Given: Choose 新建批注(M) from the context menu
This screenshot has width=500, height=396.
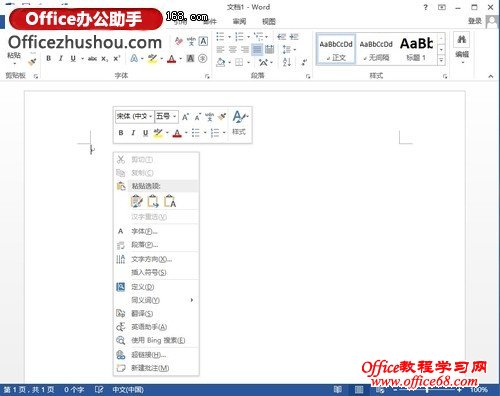Looking at the screenshot, I should [156, 368].
